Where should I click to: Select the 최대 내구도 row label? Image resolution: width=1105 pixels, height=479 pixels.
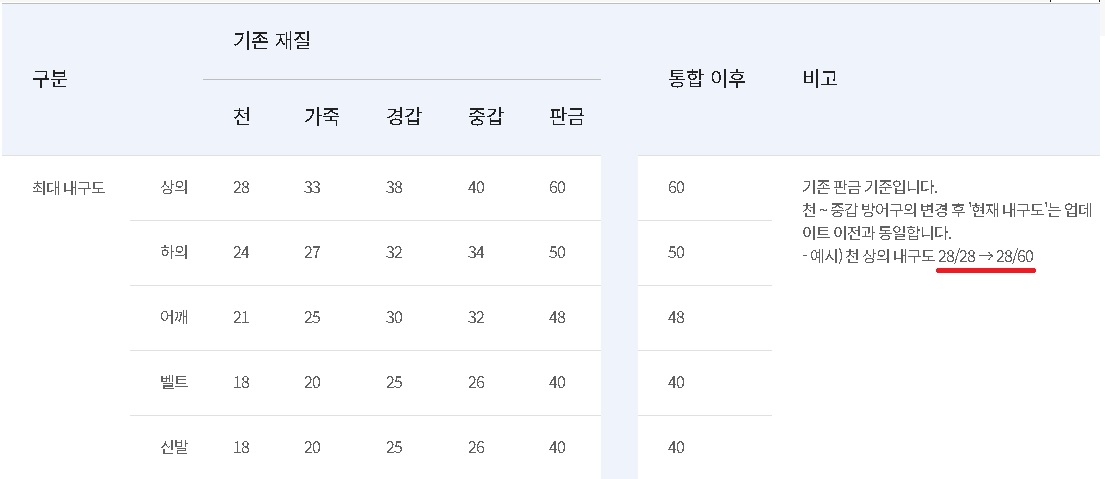click(68, 187)
